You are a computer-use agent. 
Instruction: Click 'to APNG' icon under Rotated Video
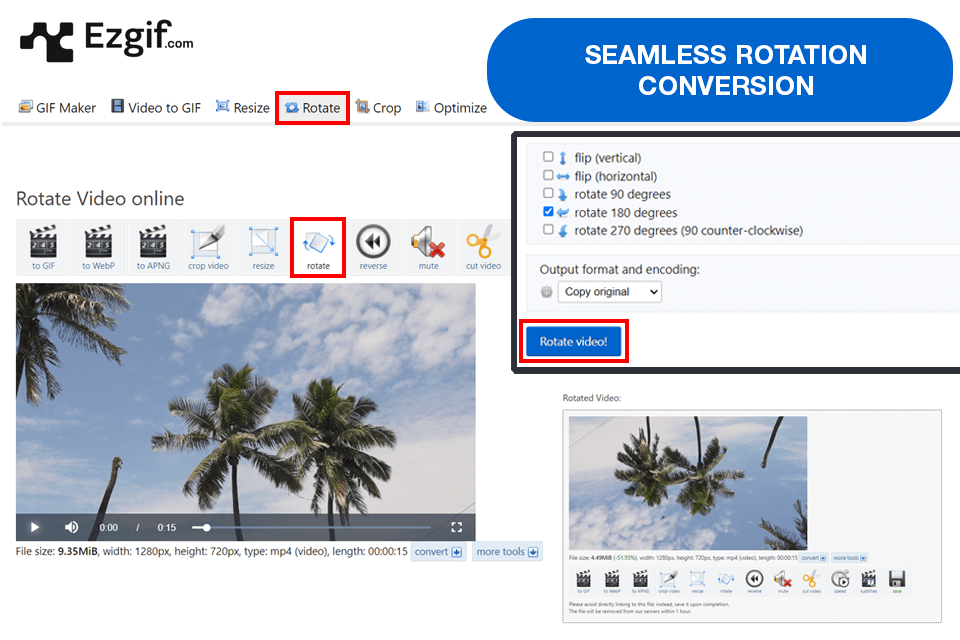coord(640,581)
